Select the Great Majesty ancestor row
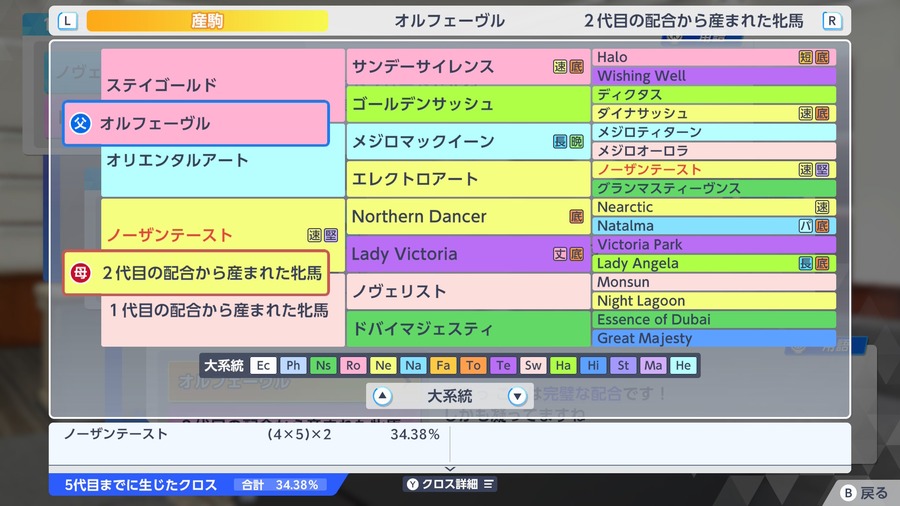 [714, 338]
